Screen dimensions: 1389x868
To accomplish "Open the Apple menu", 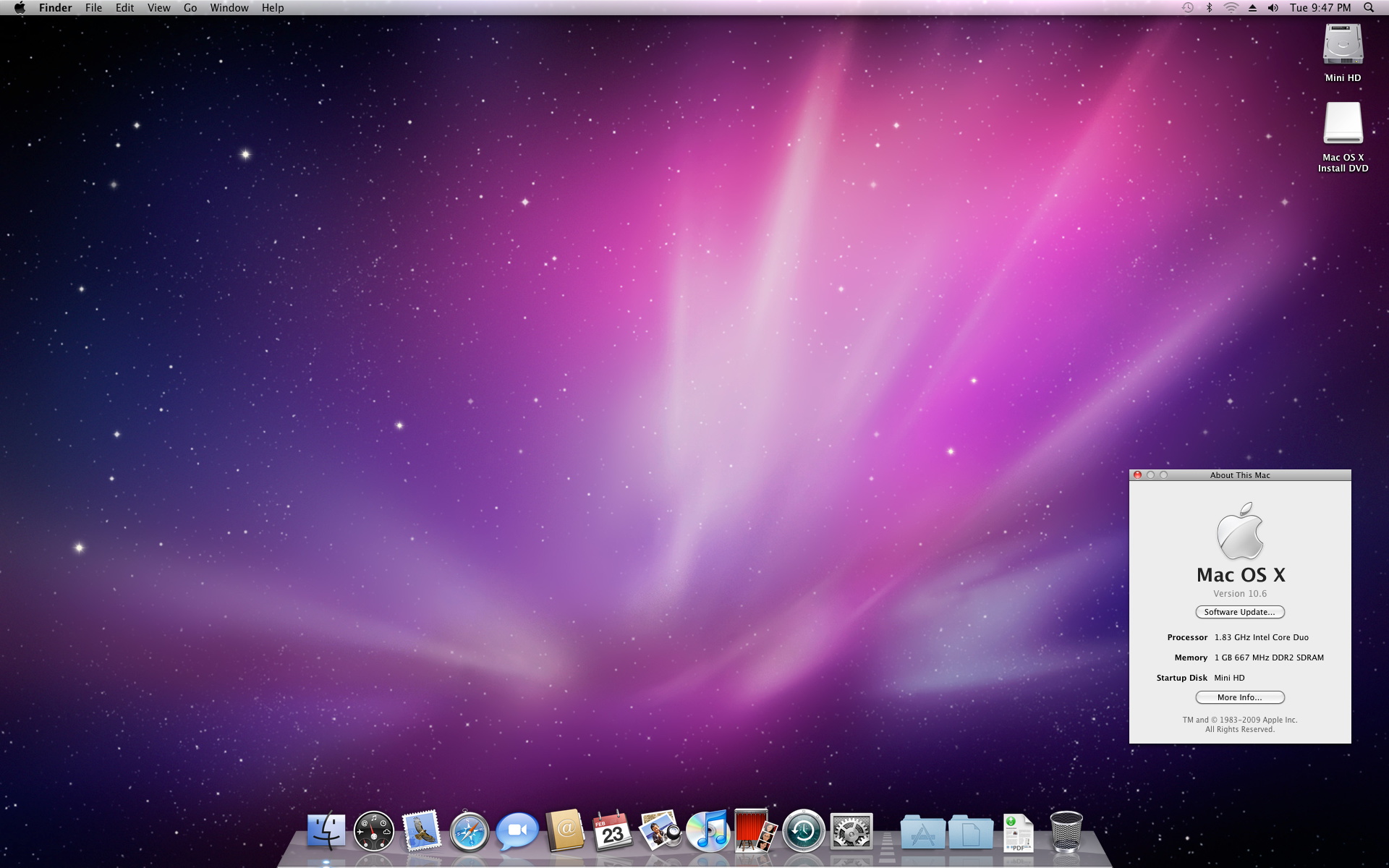I will 20,8.
